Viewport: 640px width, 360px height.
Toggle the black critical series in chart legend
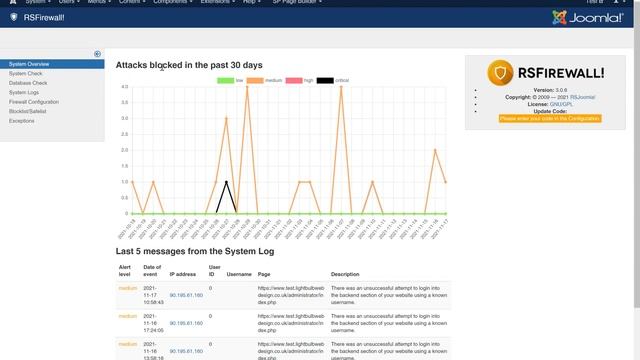click(333, 80)
